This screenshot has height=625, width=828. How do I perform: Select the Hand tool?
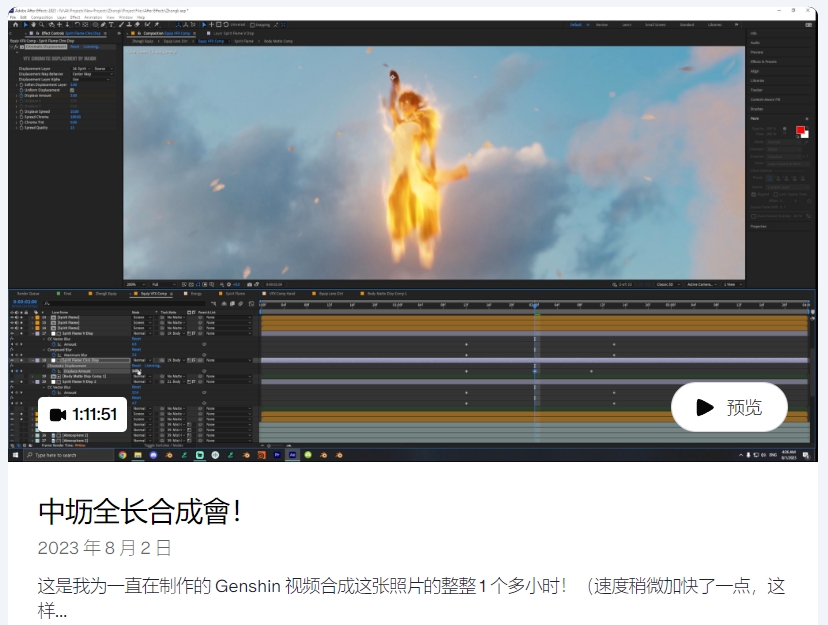coord(33,24)
